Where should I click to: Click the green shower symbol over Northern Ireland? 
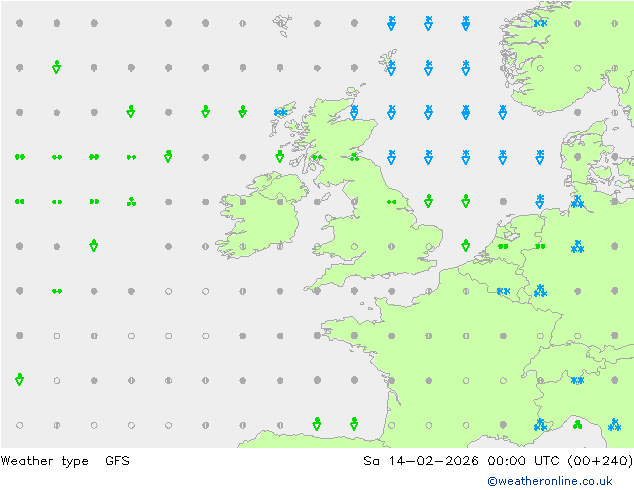click(x=280, y=156)
